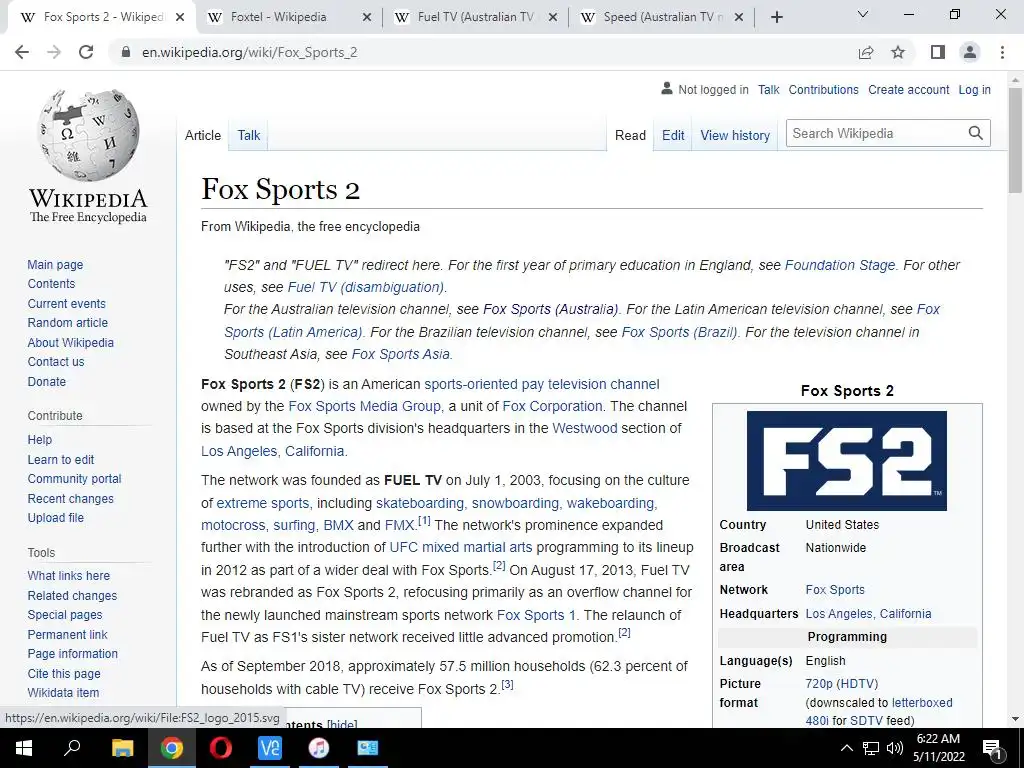
Task: Open the Fox Corporation link
Action: pyautogui.click(x=552, y=406)
